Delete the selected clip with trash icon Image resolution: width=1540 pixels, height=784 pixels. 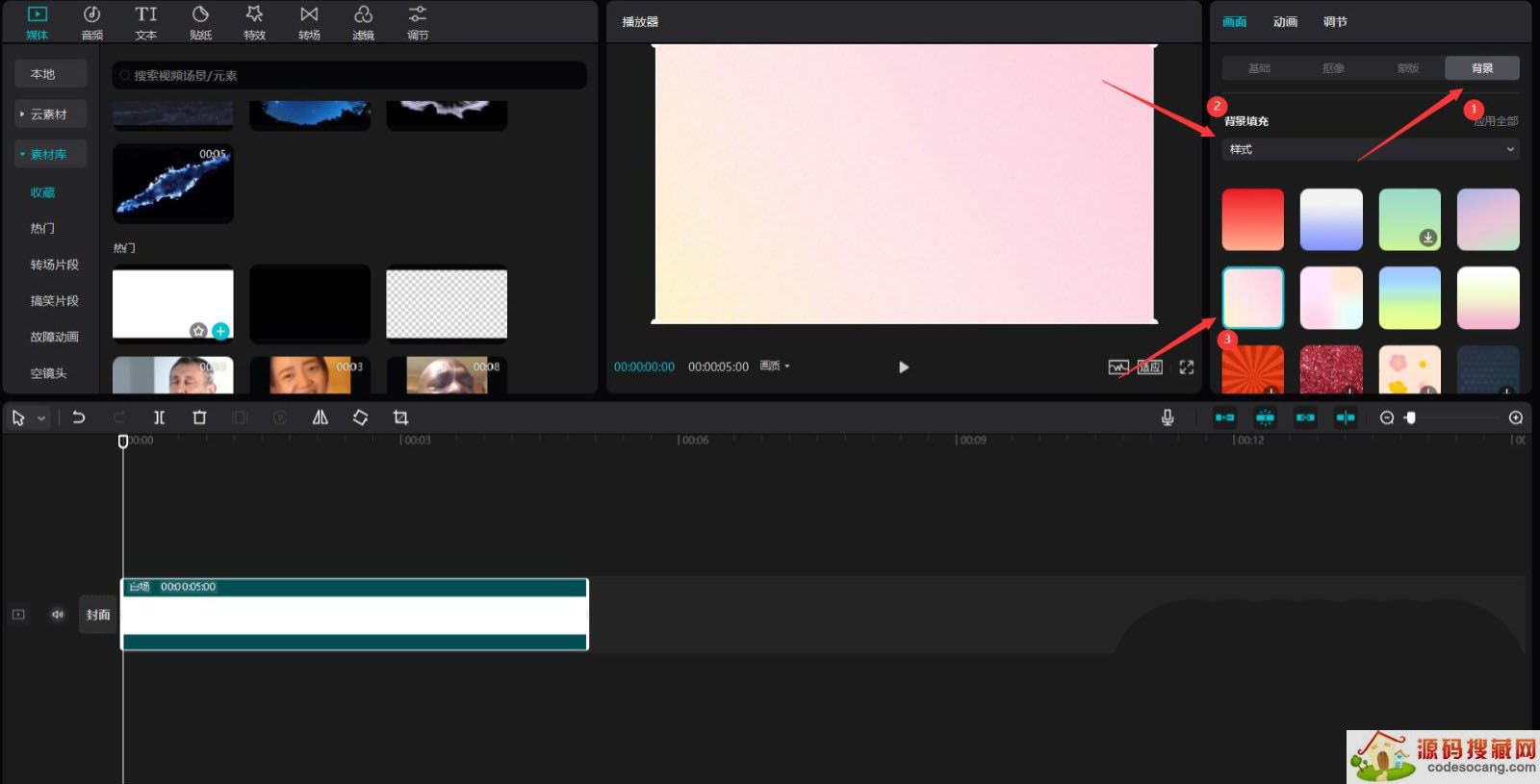tap(199, 417)
